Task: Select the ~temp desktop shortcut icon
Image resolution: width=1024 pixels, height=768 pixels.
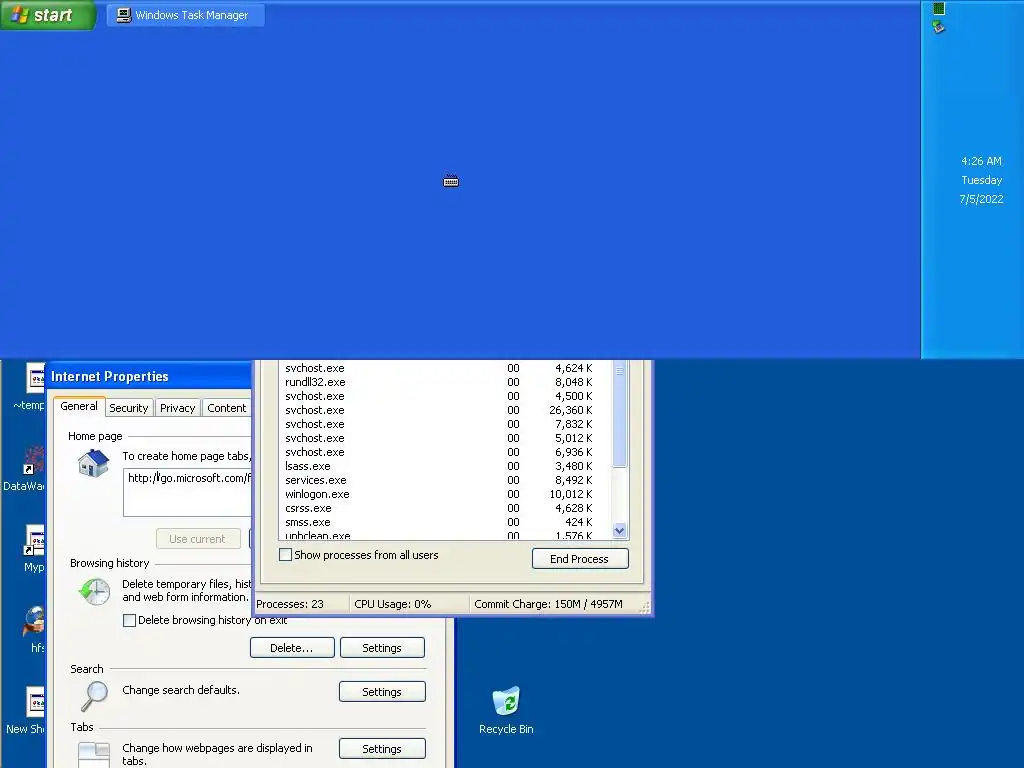Action: [x=30, y=388]
